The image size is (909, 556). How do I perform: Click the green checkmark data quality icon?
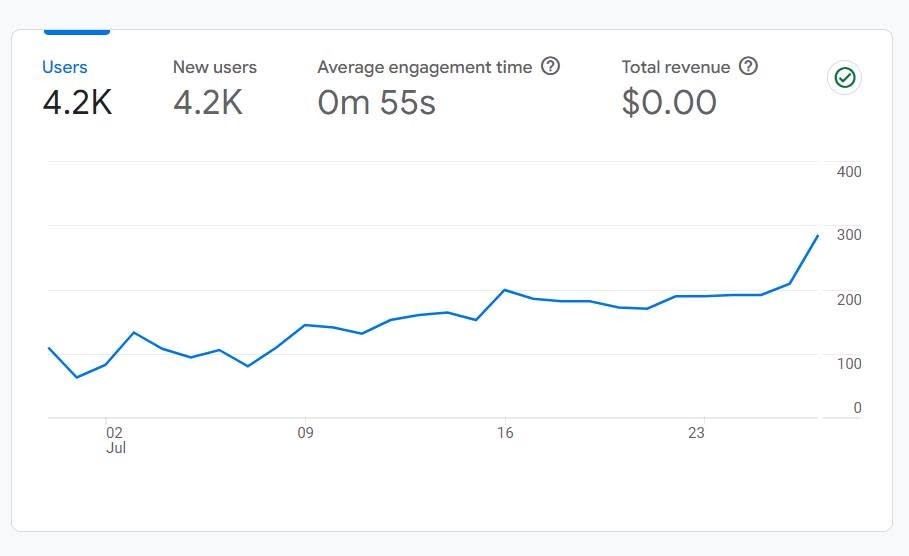click(844, 78)
